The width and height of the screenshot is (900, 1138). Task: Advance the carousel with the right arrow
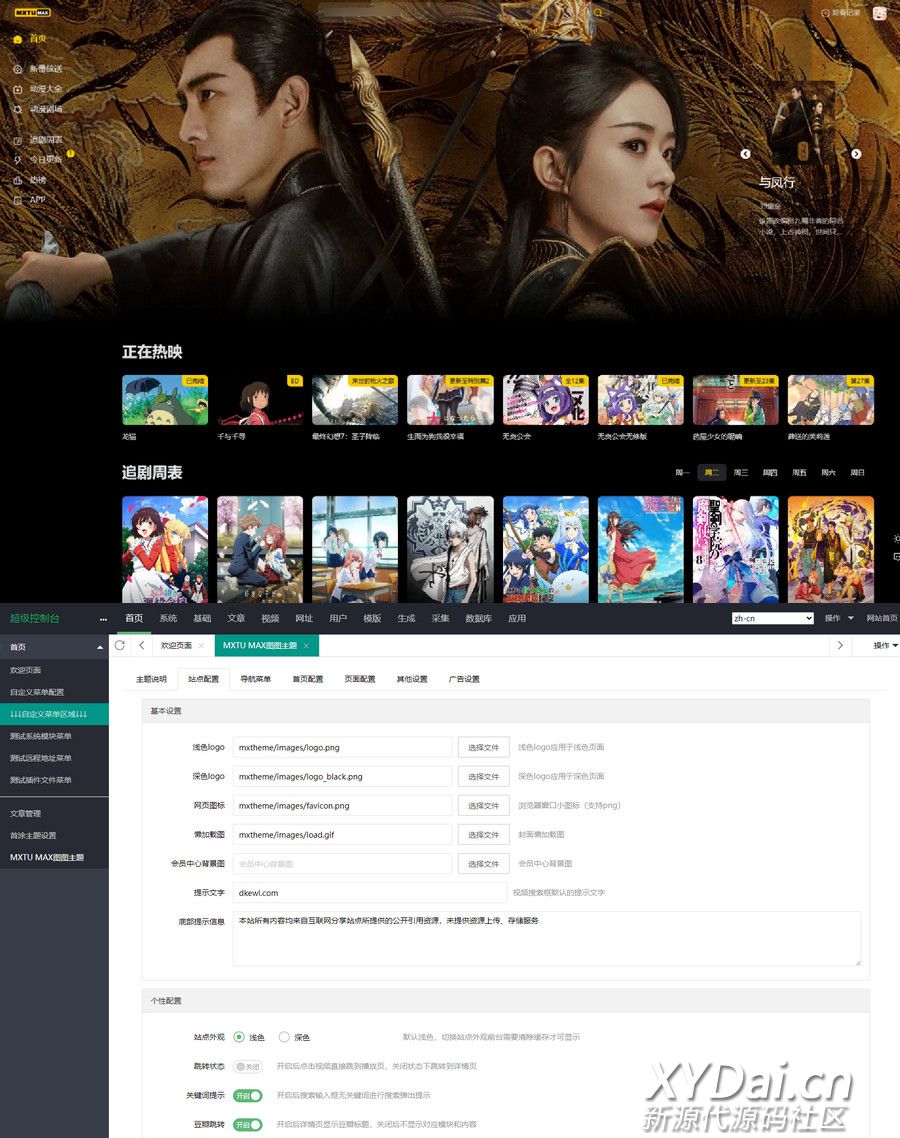point(856,154)
